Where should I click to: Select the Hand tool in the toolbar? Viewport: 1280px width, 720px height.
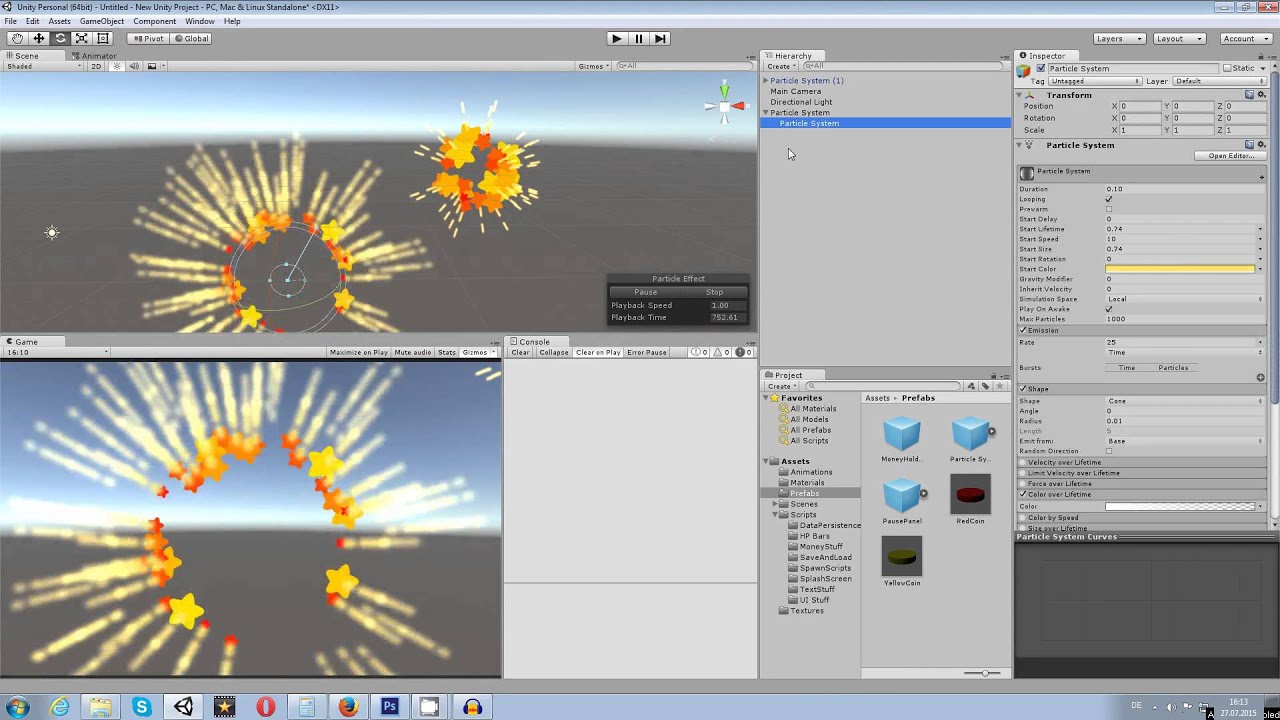pyautogui.click(x=17, y=38)
